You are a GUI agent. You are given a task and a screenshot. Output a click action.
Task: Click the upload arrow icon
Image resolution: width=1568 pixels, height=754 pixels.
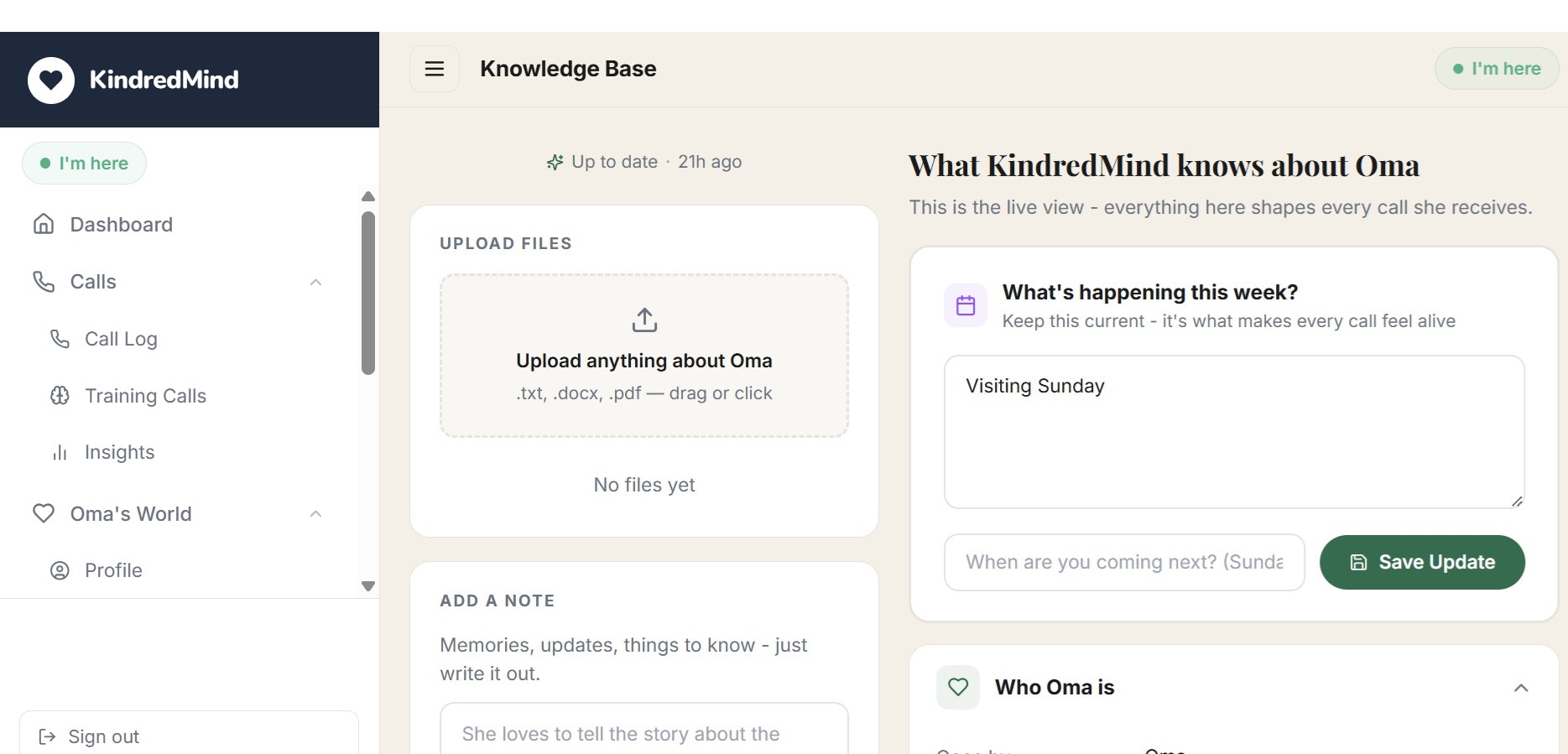tap(644, 320)
